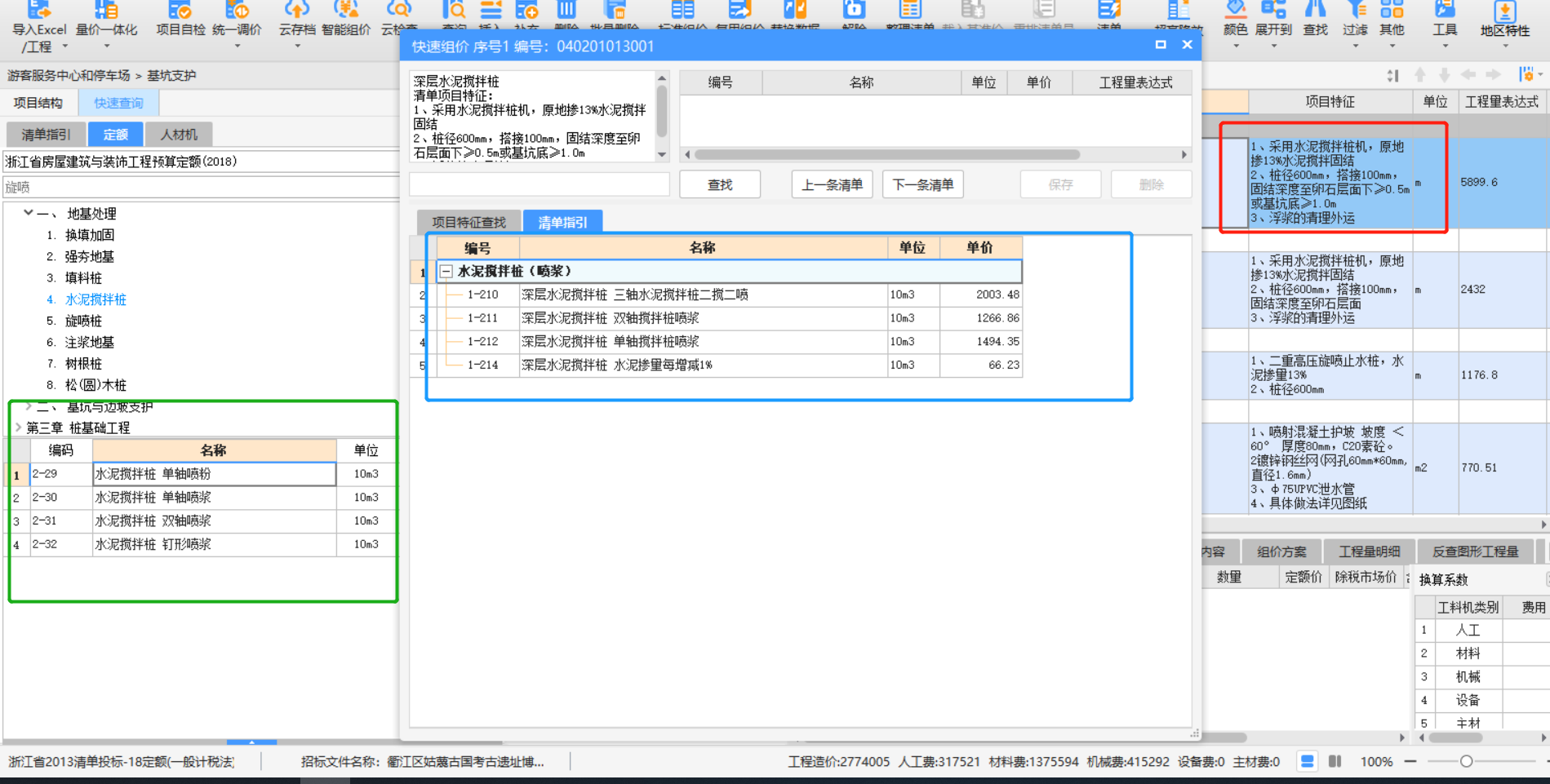The width and height of the screenshot is (1550, 784).
Task: Click the 查找 binoculars icon in toolbar
Action: pos(1315,10)
